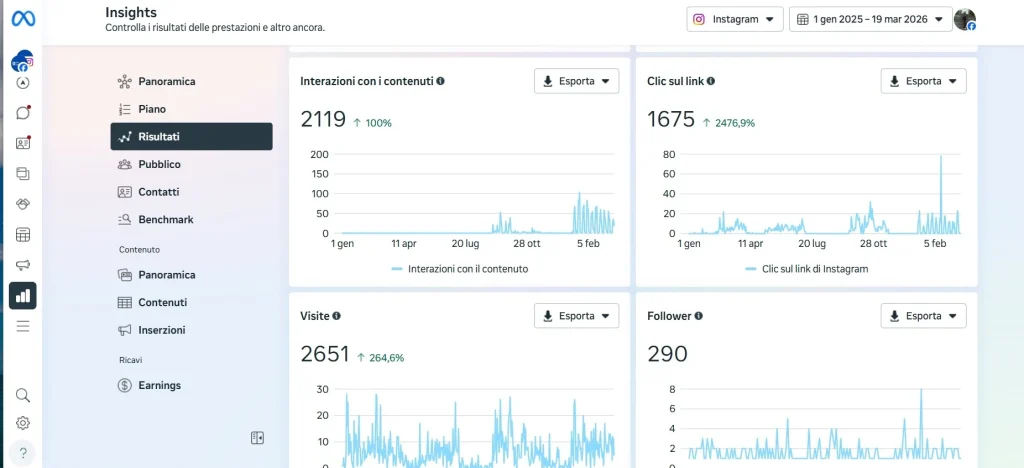
Task: Open the Benchmark section
Action: [x=191, y=219]
